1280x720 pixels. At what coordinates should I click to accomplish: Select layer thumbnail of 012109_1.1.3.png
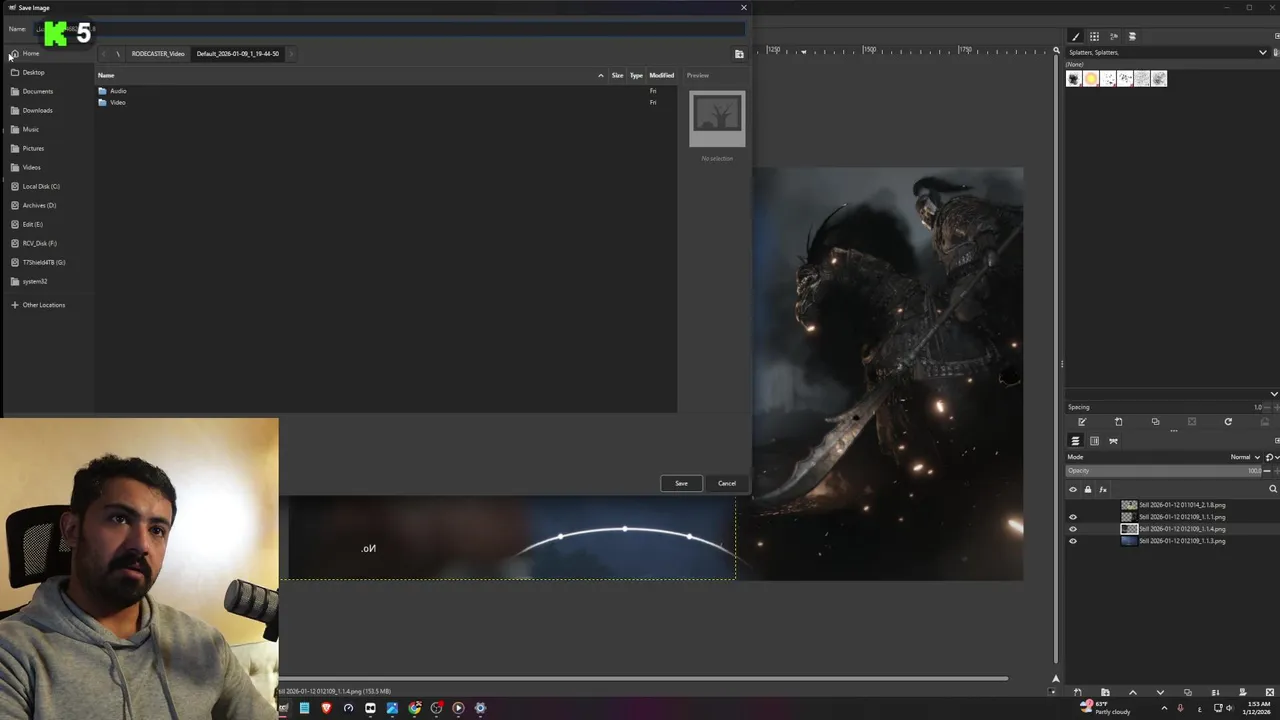[1129, 541]
